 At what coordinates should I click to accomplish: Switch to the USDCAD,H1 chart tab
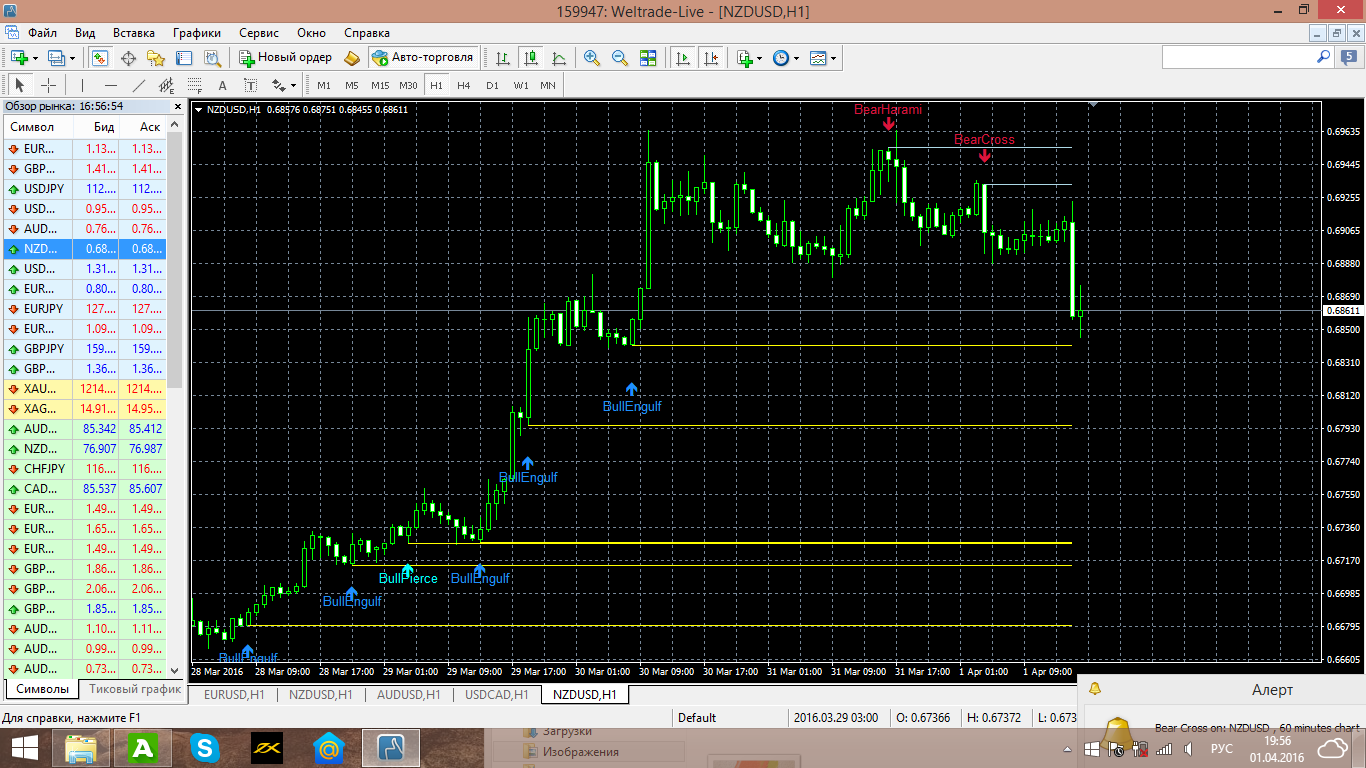point(497,694)
